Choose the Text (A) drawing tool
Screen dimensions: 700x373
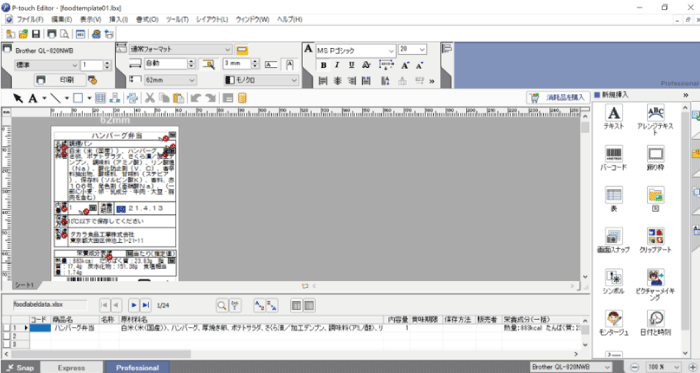33,98
